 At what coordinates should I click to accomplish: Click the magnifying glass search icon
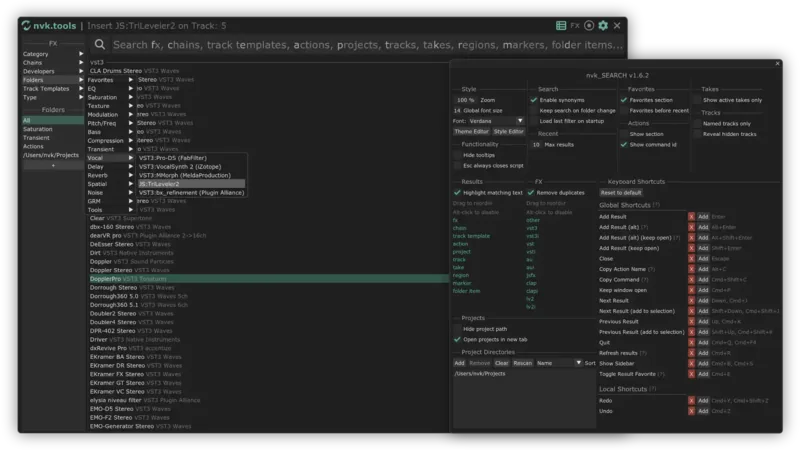click(x=100, y=45)
